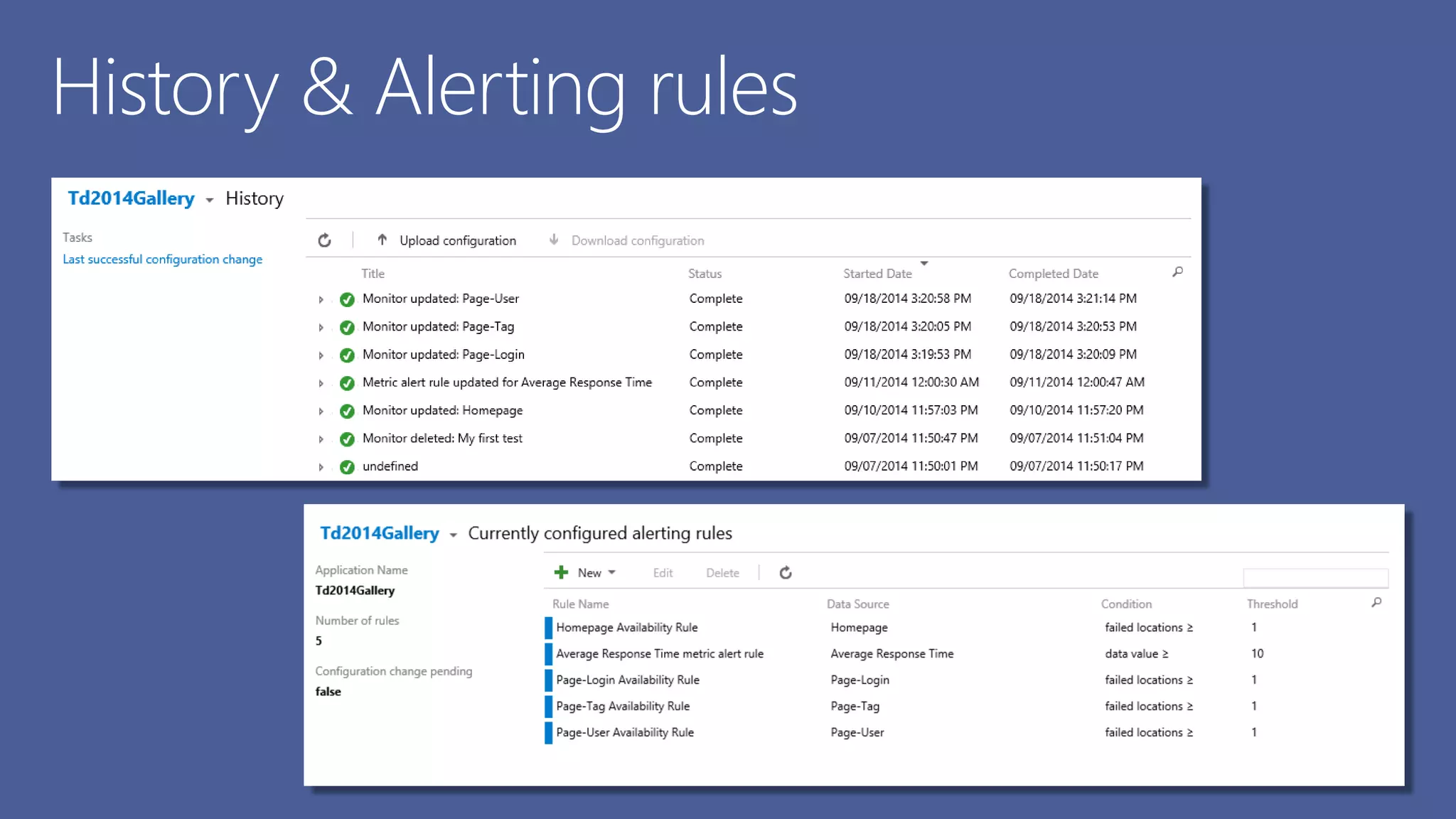The height and width of the screenshot is (819, 1456).
Task: Open Last successful configuration change link
Action: tap(163, 259)
